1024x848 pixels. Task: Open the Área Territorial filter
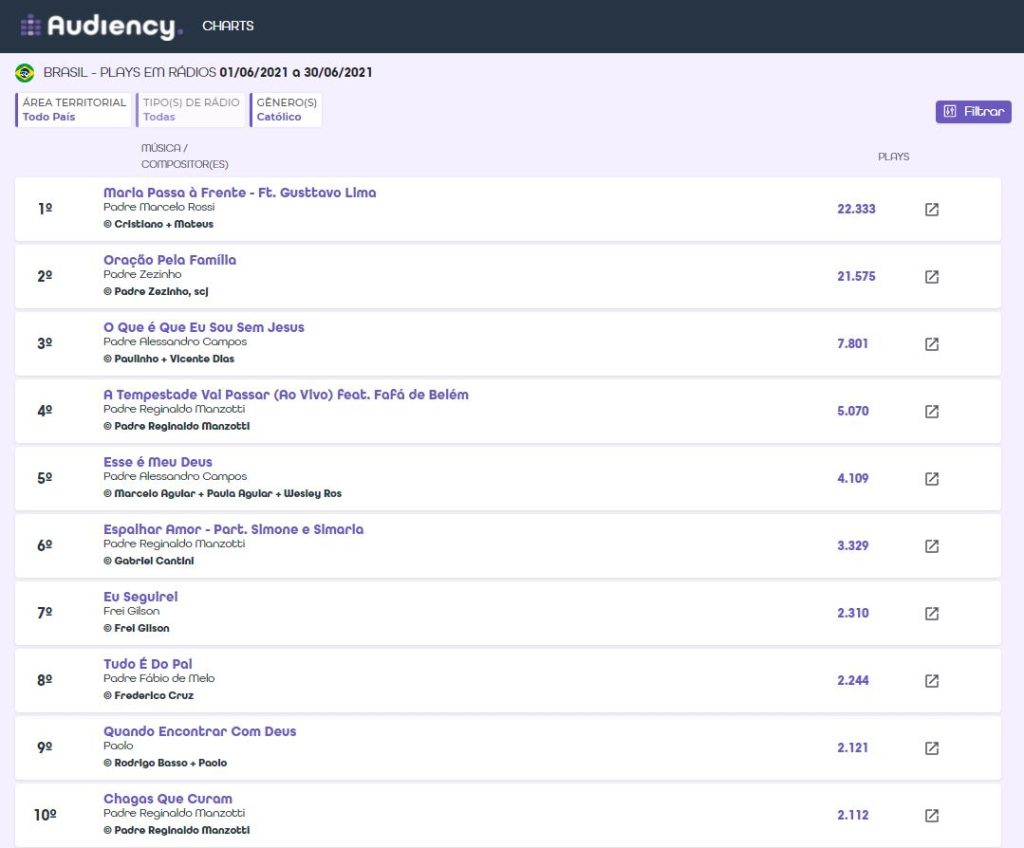[x=74, y=110]
